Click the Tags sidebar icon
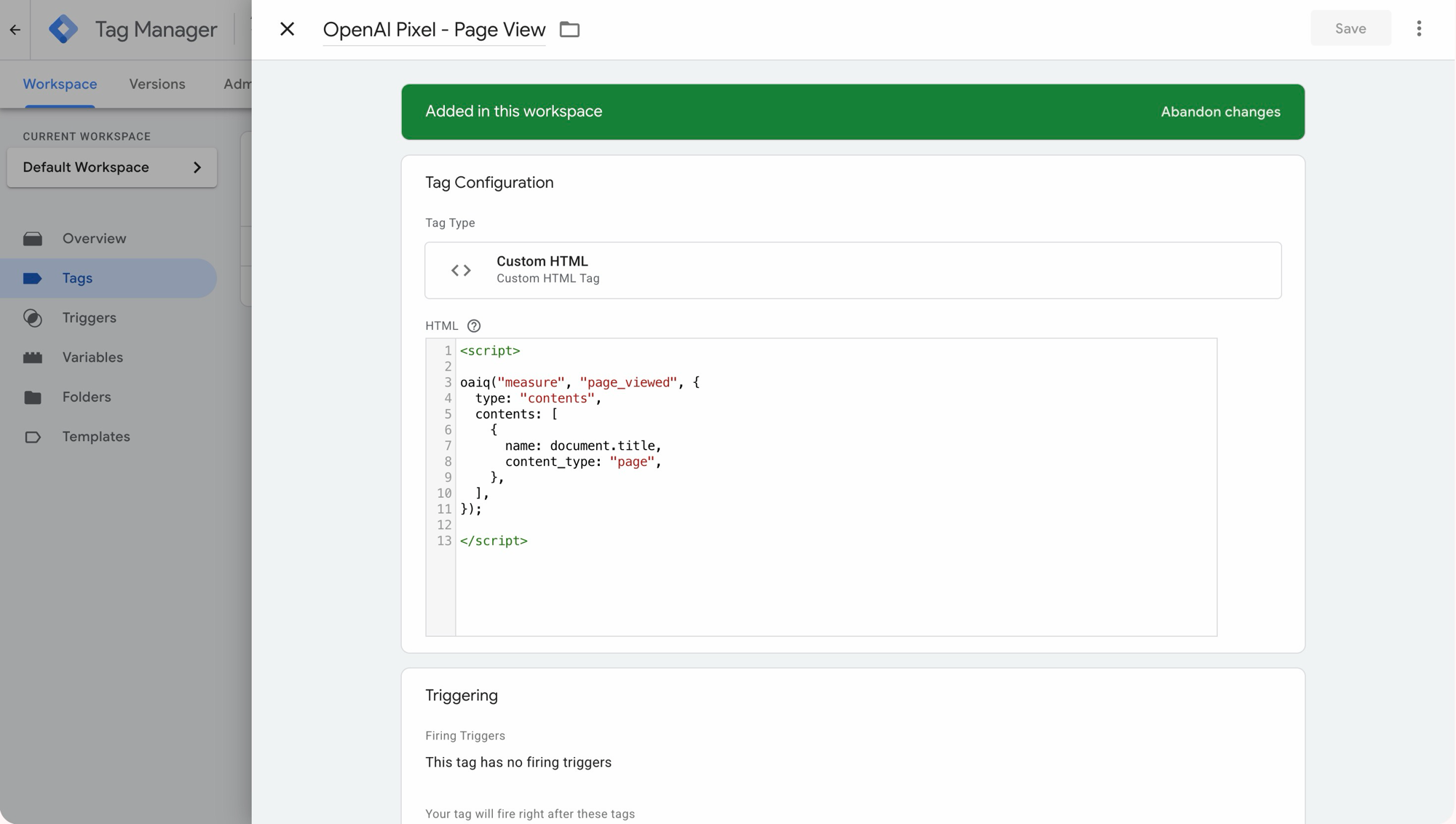Screen dimensions: 1456x824 point(33,278)
